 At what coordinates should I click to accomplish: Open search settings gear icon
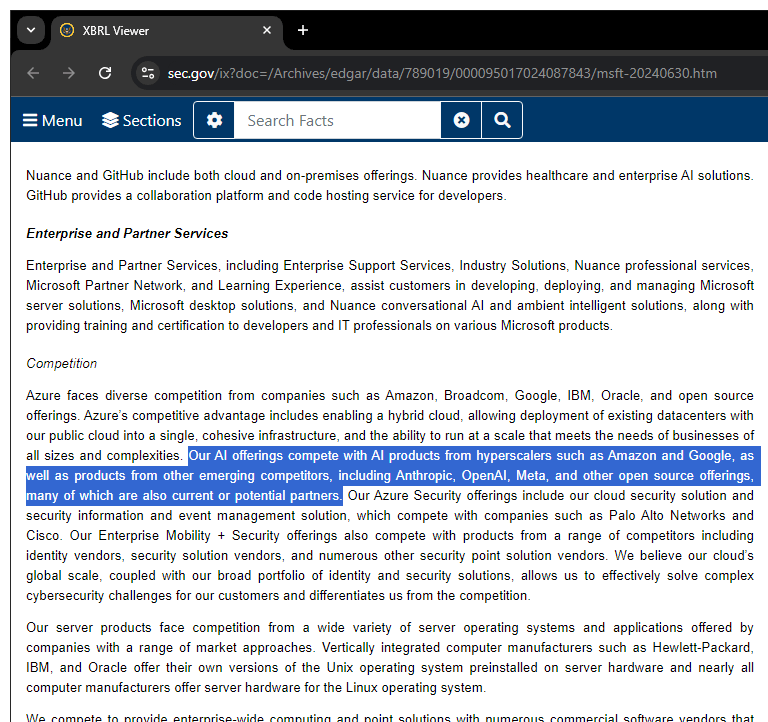(x=214, y=120)
